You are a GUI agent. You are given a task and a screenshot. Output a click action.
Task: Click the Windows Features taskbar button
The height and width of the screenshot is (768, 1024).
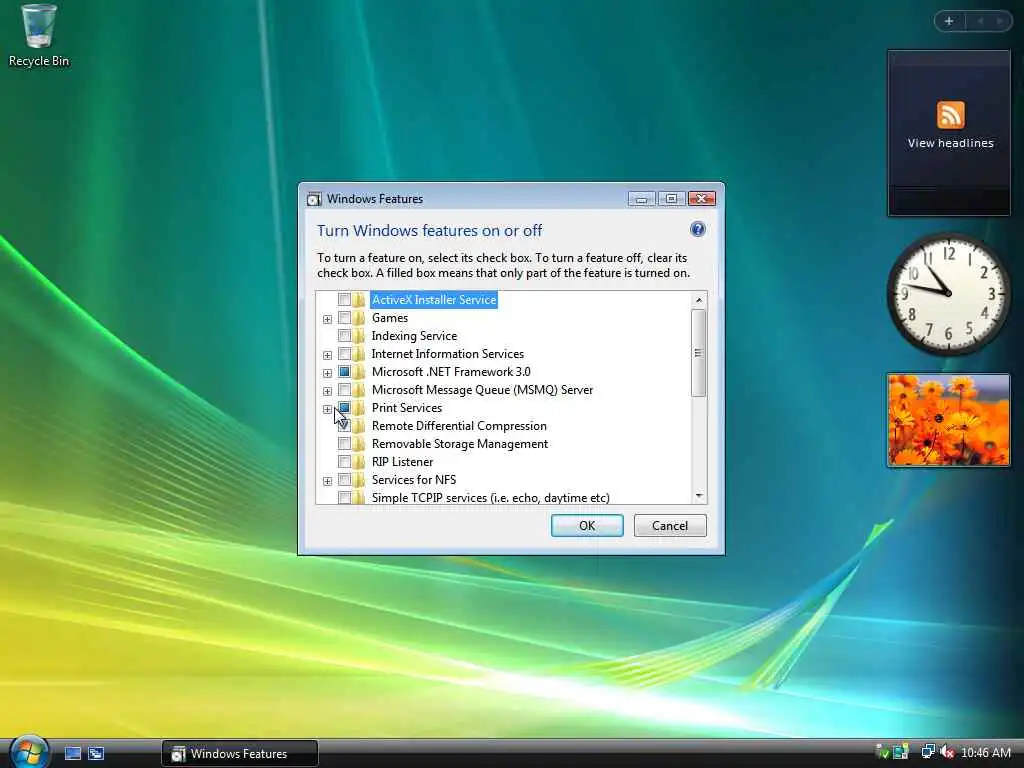[240, 754]
